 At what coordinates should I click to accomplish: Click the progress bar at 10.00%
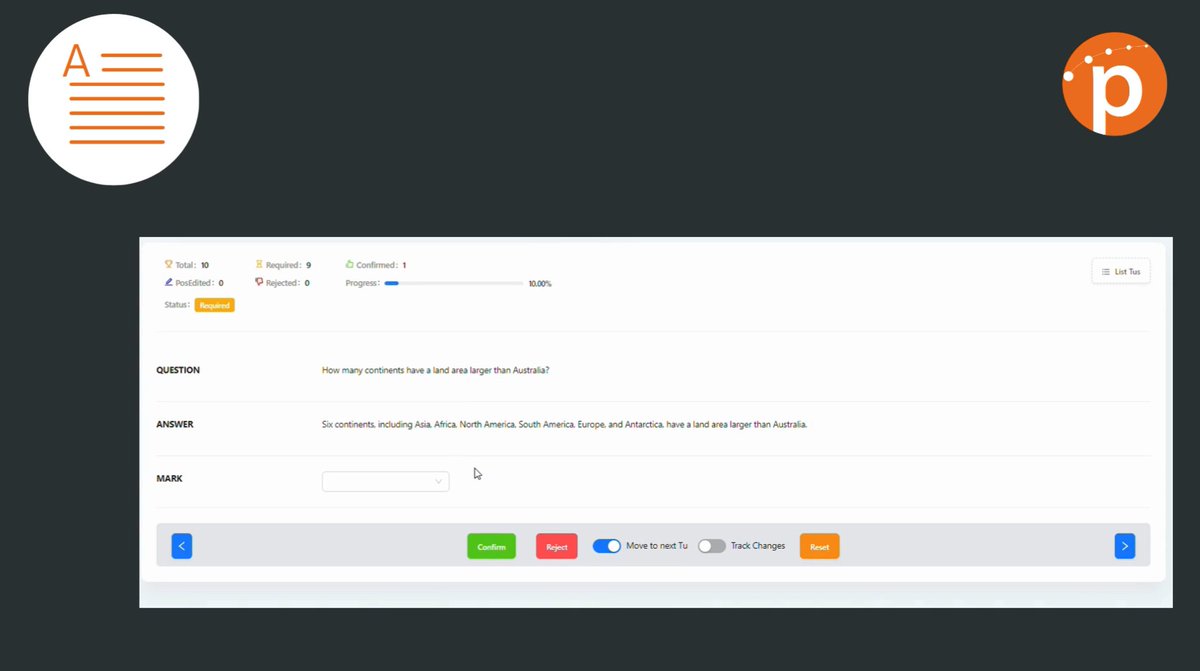click(x=454, y=284)
